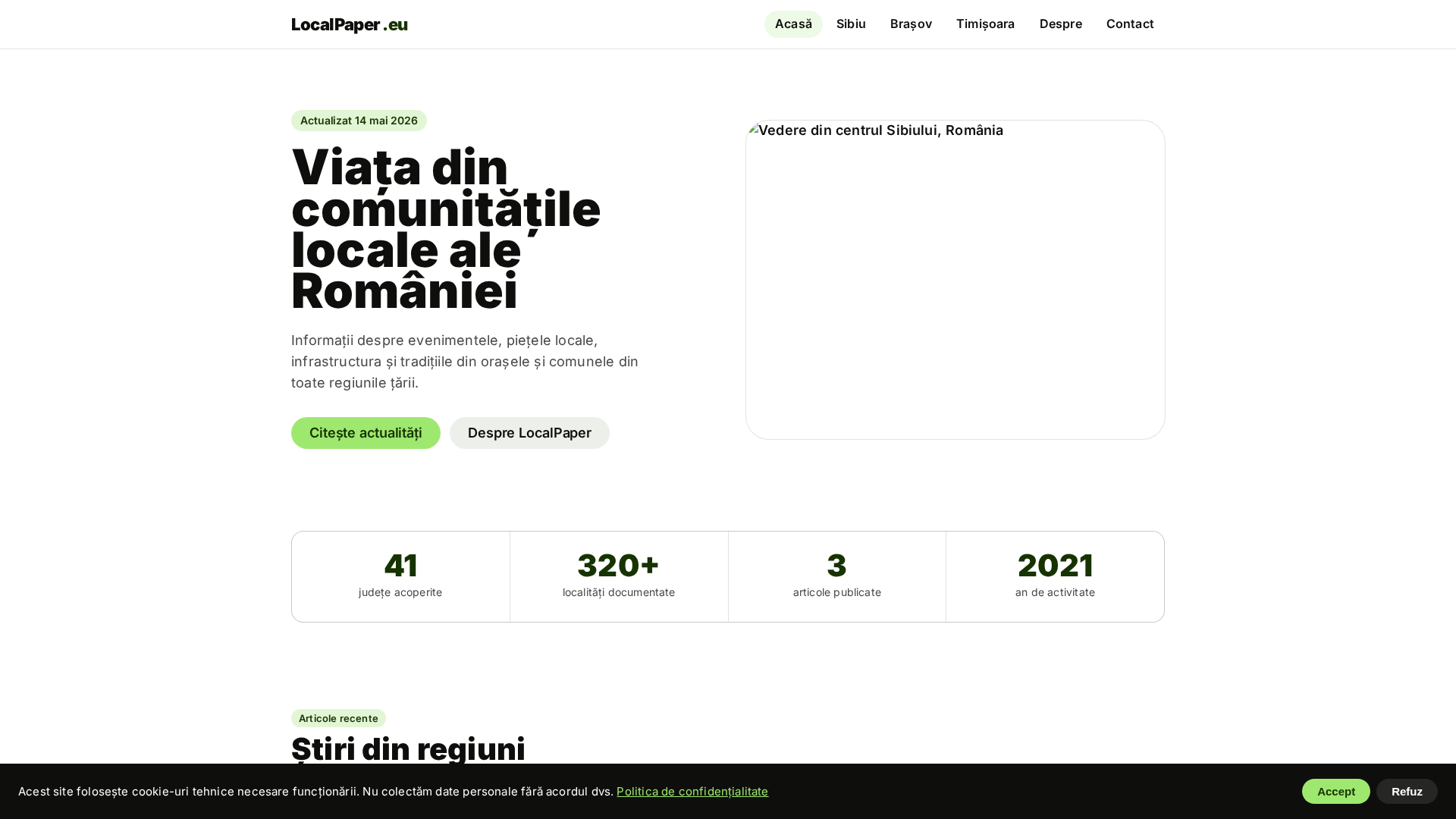Click Refuz in the cookie banner

1407,792
